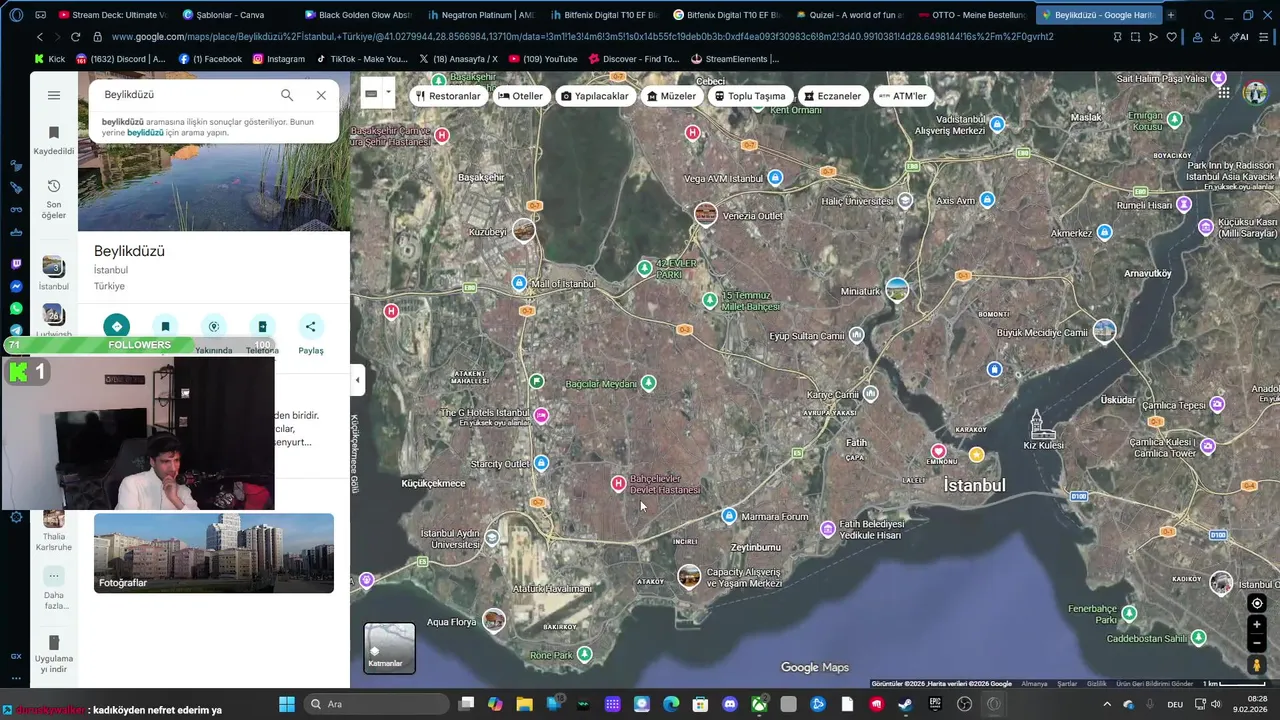The width and height of the screenshot is (1280, 720).
Task: Open the Windows Start button
Action: coord(287,704)
